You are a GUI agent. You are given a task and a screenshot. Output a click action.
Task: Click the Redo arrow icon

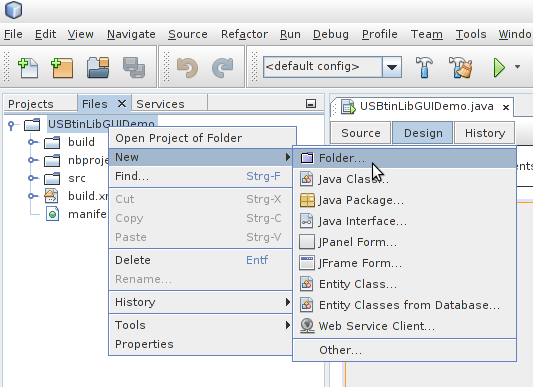click(223, 67)
